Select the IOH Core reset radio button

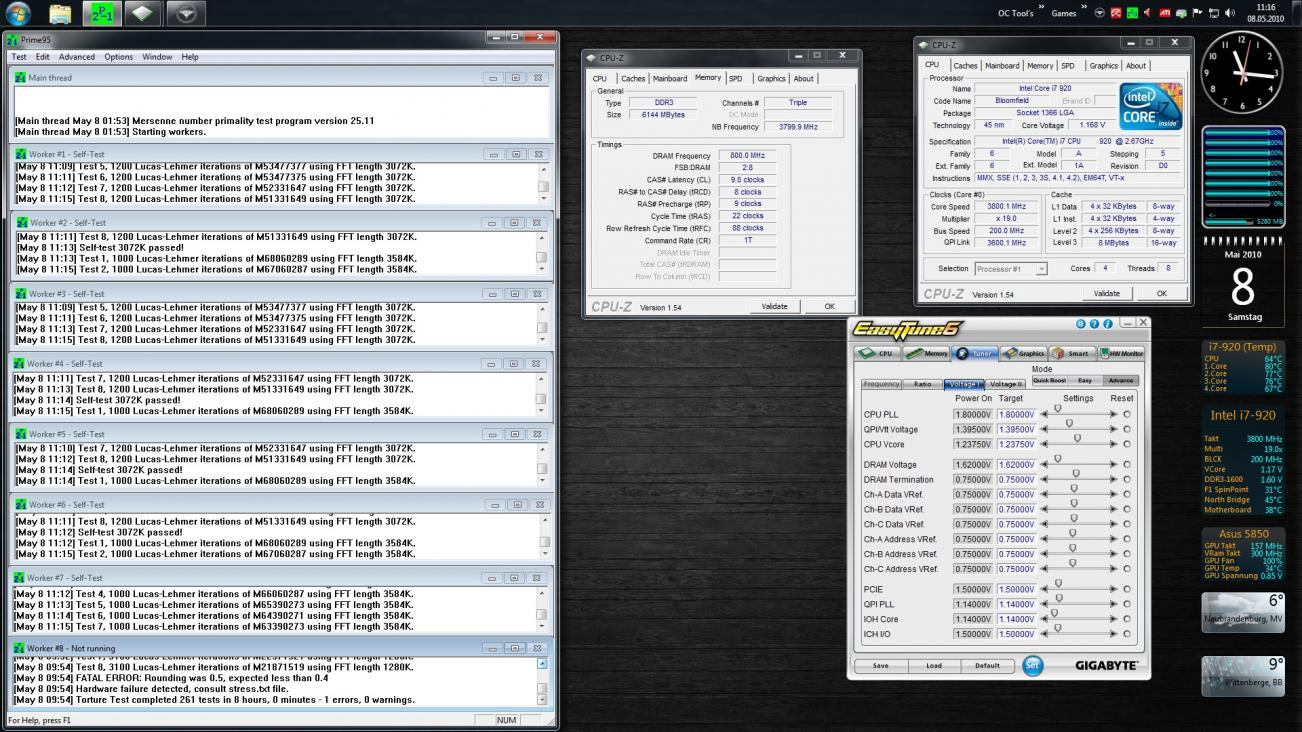(x=1127, y=619)
